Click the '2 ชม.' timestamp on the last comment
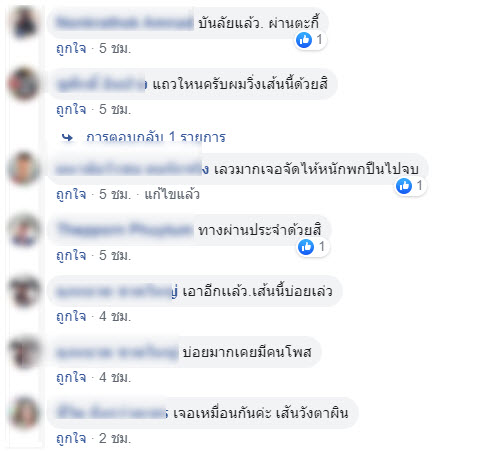 [x=115, y=438]
